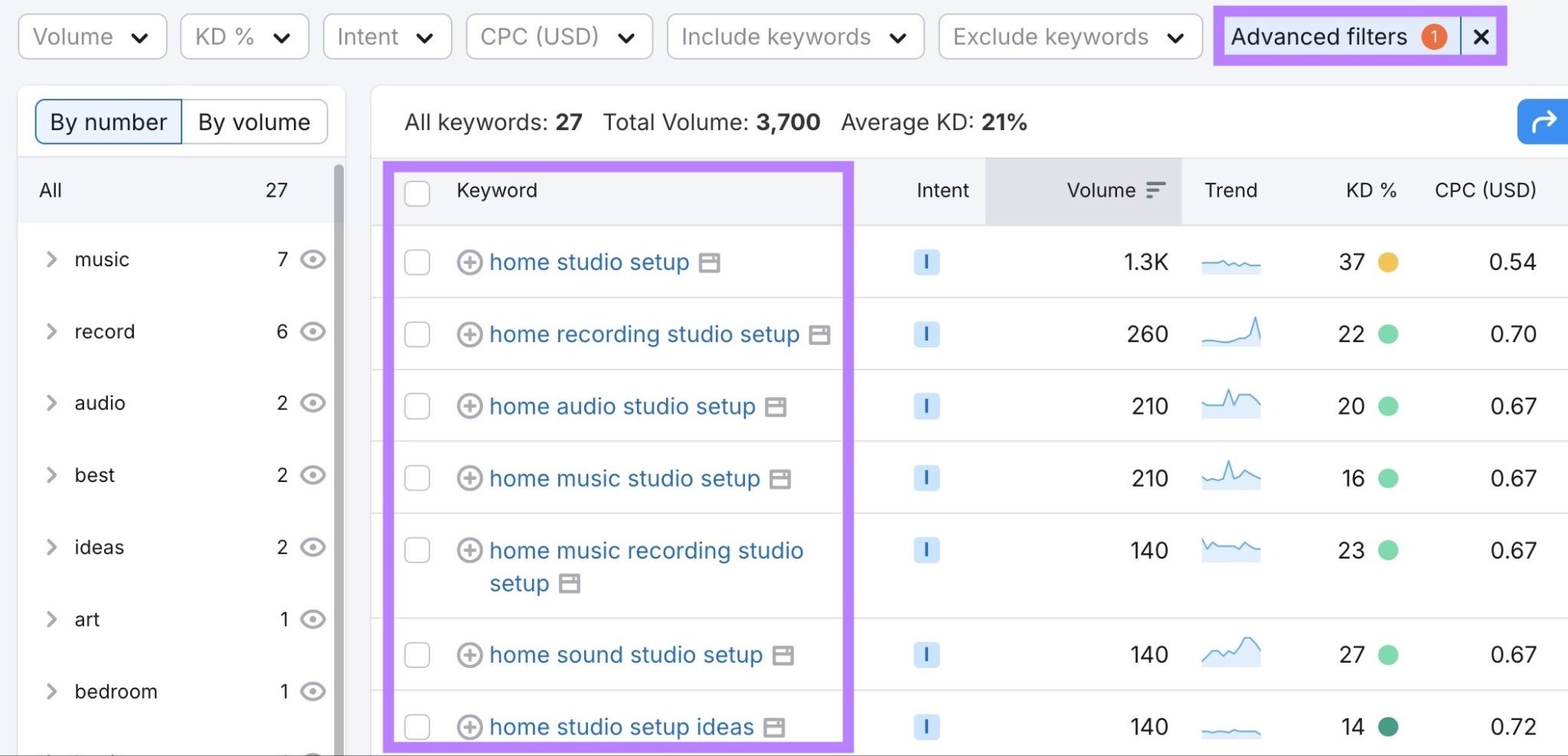Expand the 'best' keyword group chevron
This screenshot has width=1568, height=756.
[x=51, y=475]
